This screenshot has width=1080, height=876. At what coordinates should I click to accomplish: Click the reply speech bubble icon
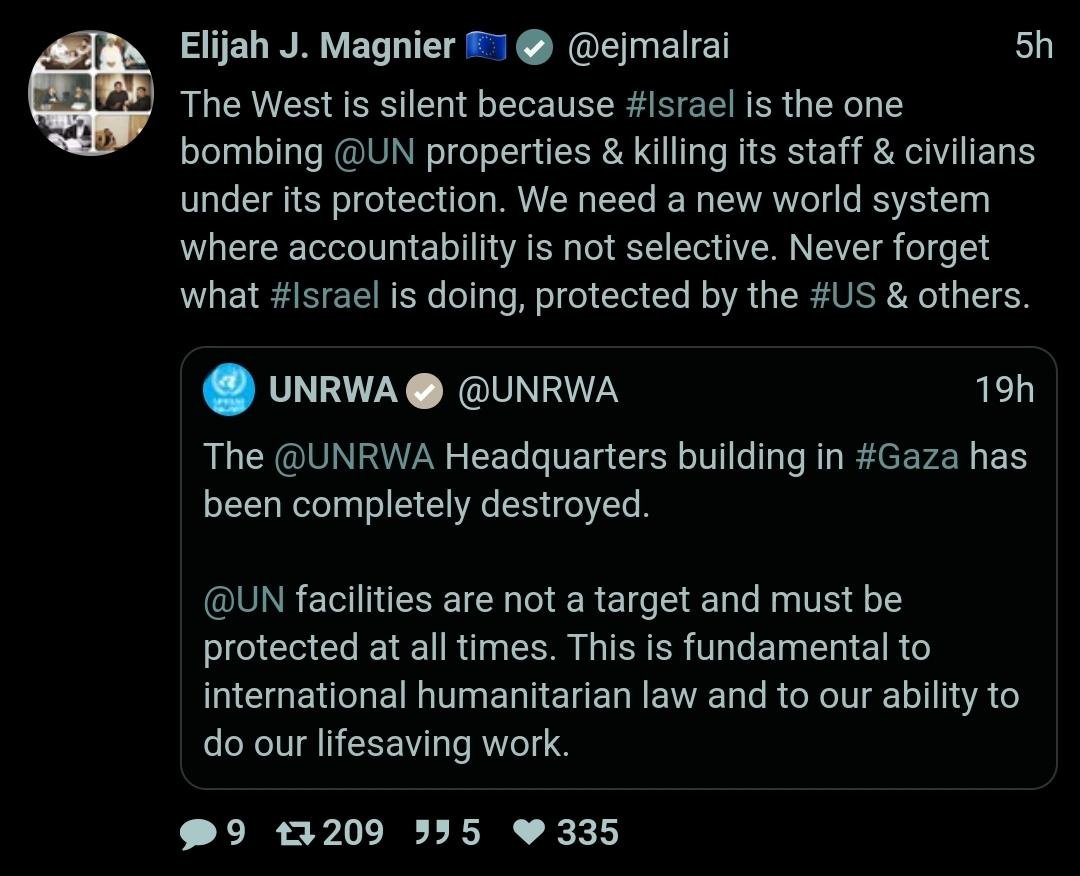tap(197, 833)
